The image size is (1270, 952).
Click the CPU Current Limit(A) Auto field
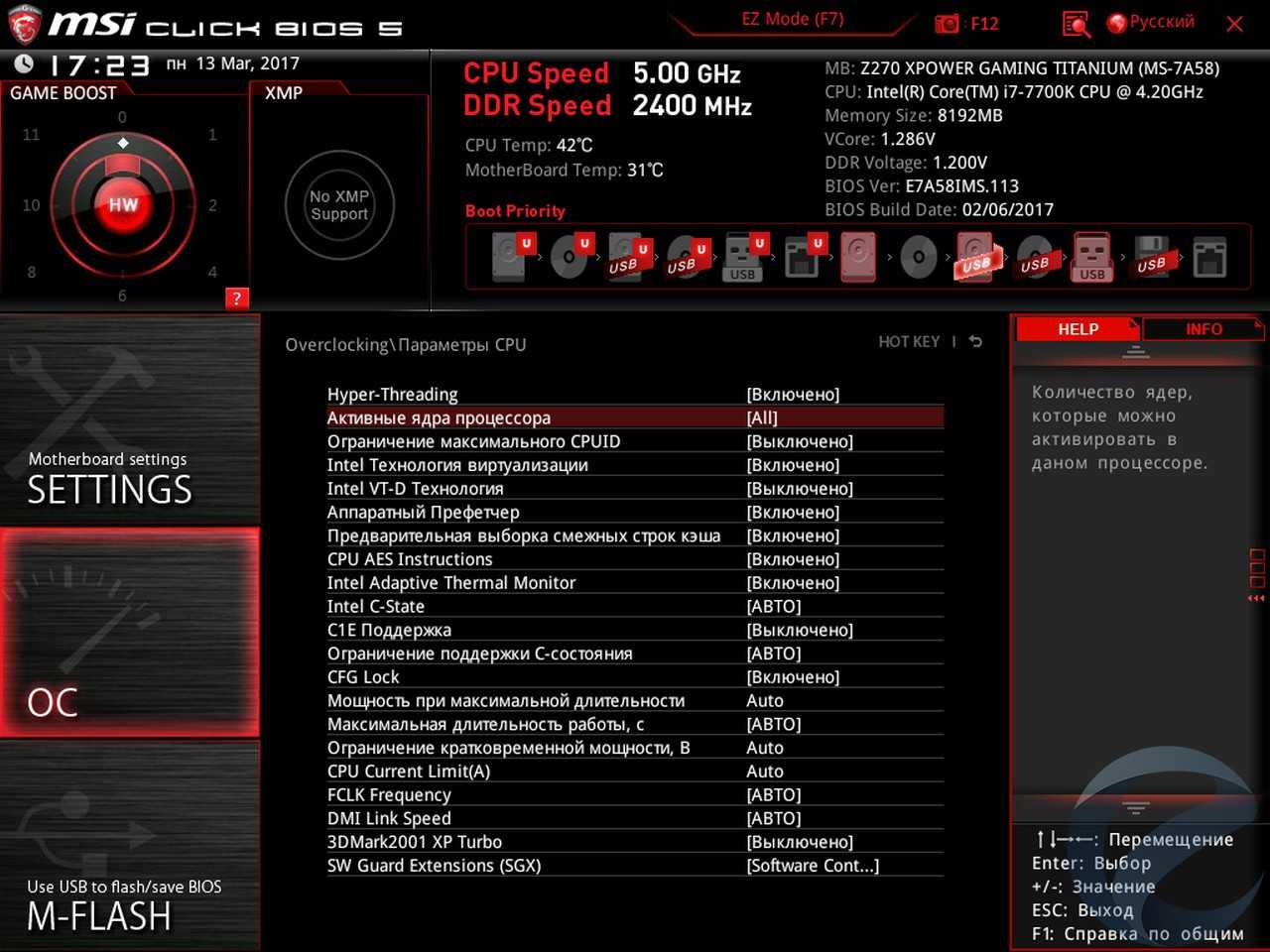pos(764,772)
